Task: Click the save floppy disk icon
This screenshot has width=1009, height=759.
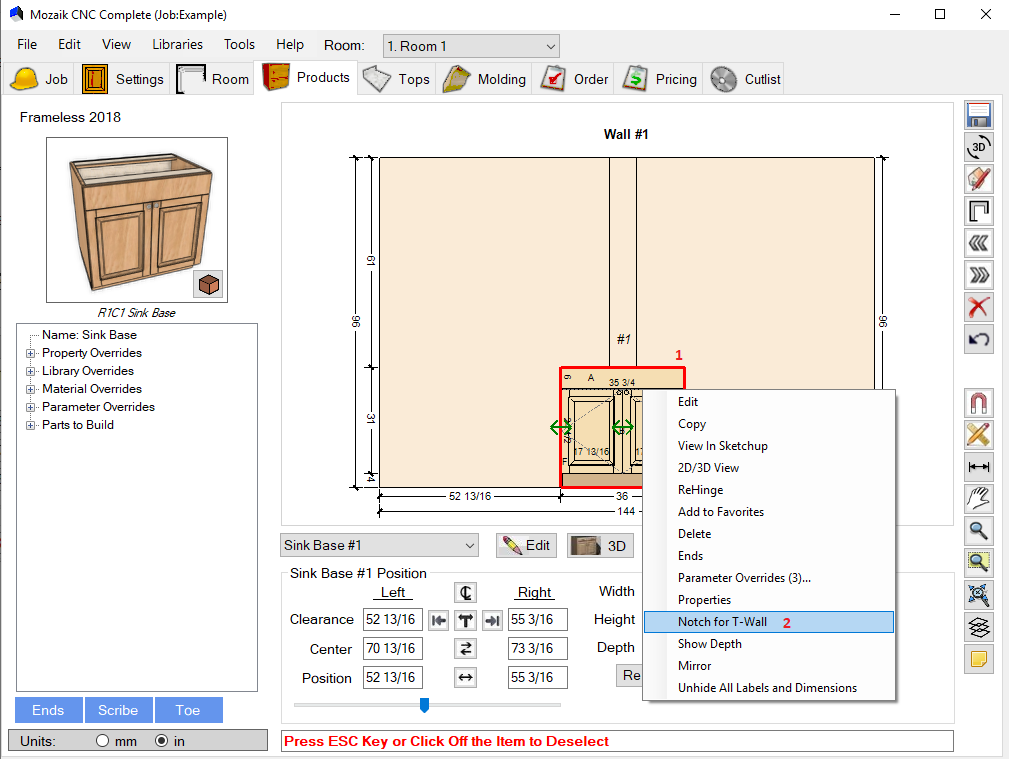Action: pos(979,115)
